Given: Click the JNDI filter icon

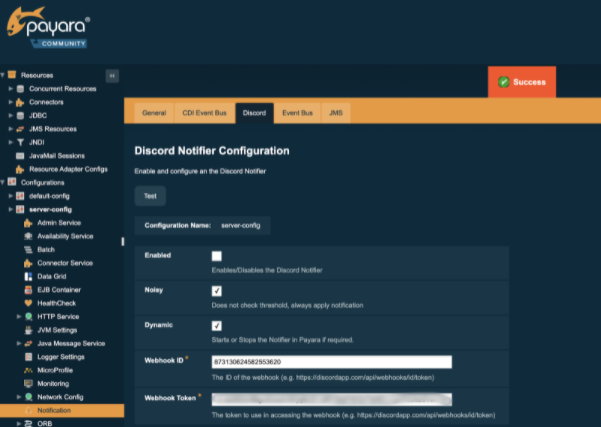Looking at the screenshot, I should [20, 142].
